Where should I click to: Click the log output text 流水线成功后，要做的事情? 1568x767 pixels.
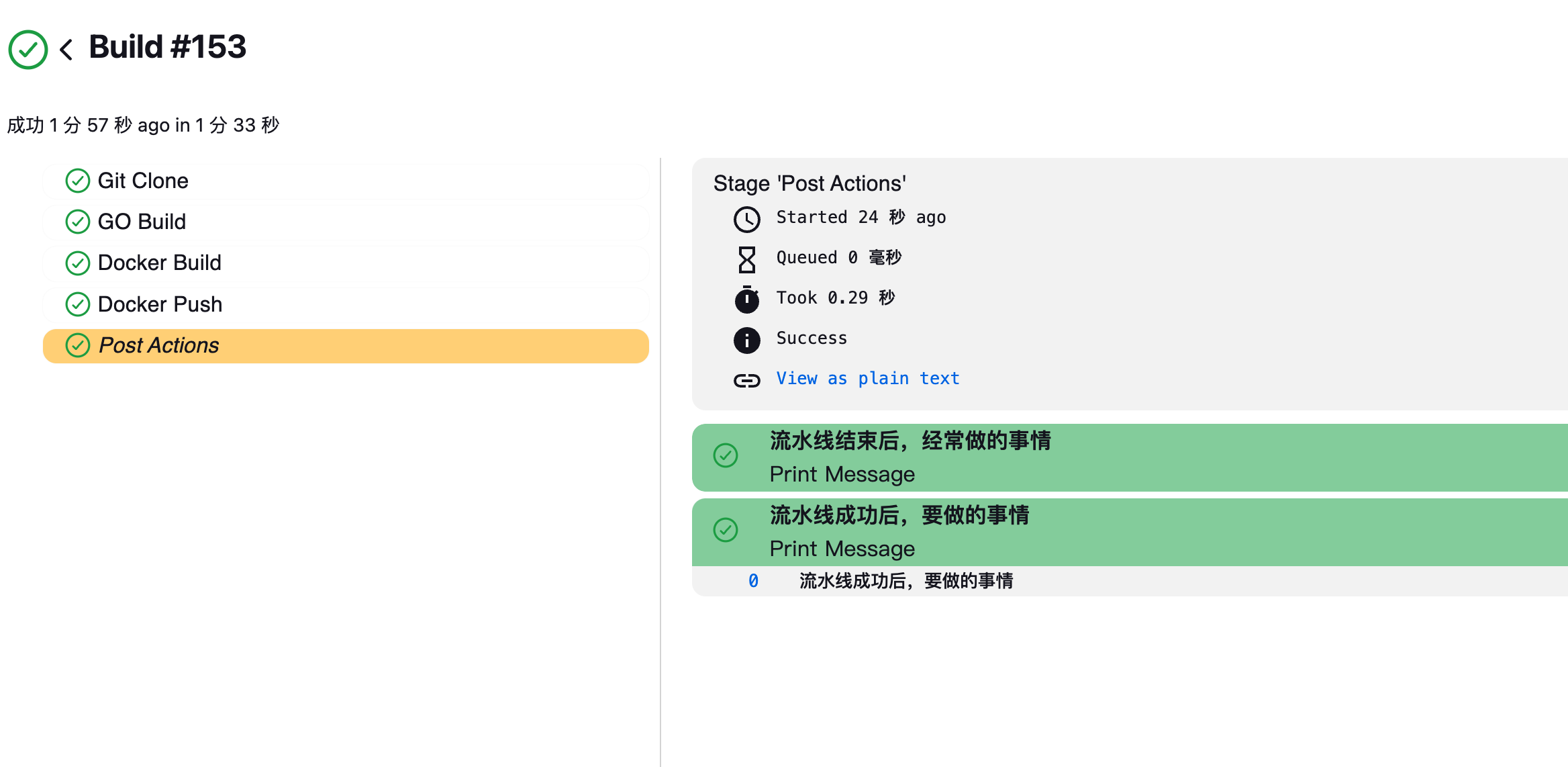(x=906, y=581)
